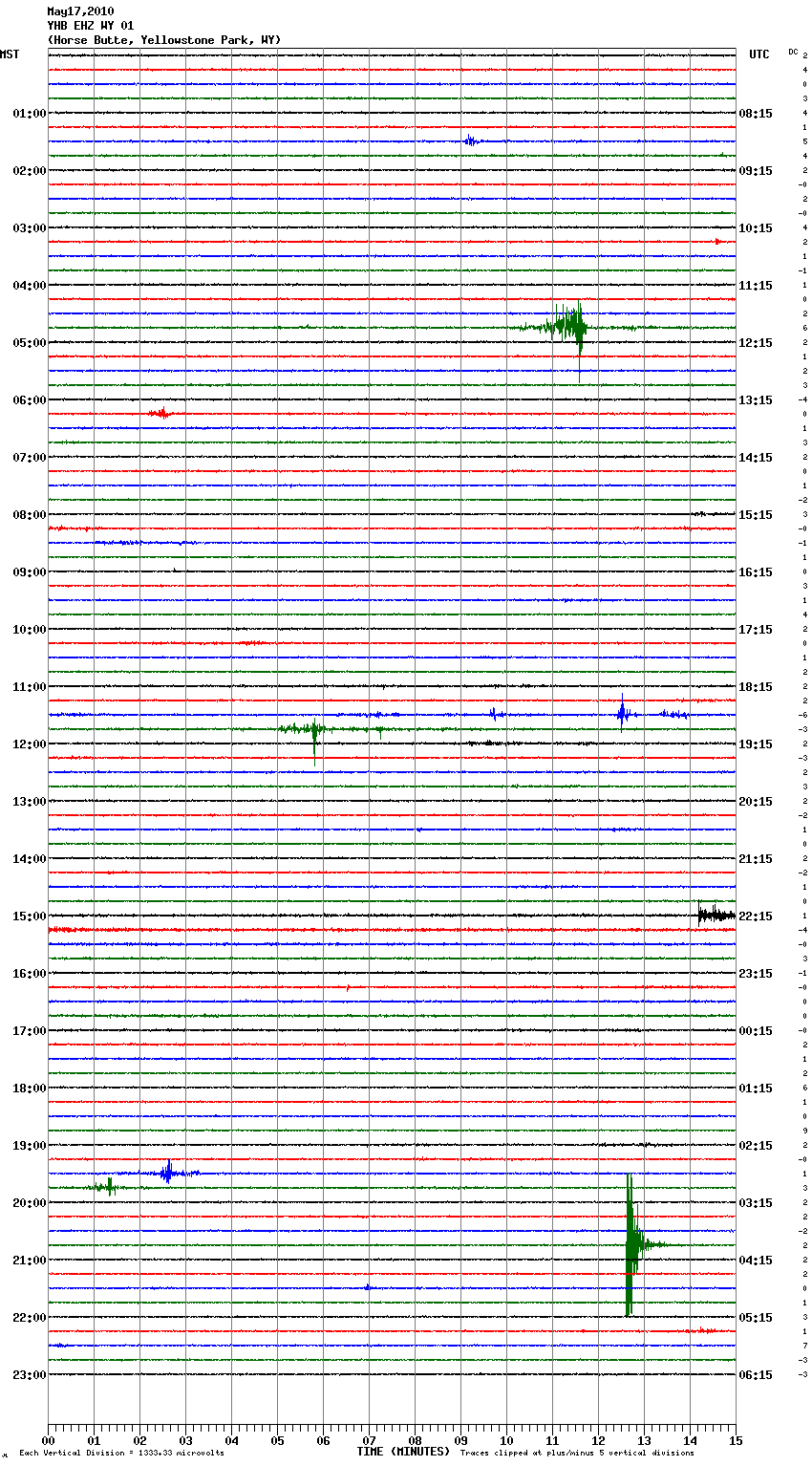Click the traces clipped footnote text
Viewport: 812px width, 1466px height.
pyautogui.click(x=577, y=1453)
